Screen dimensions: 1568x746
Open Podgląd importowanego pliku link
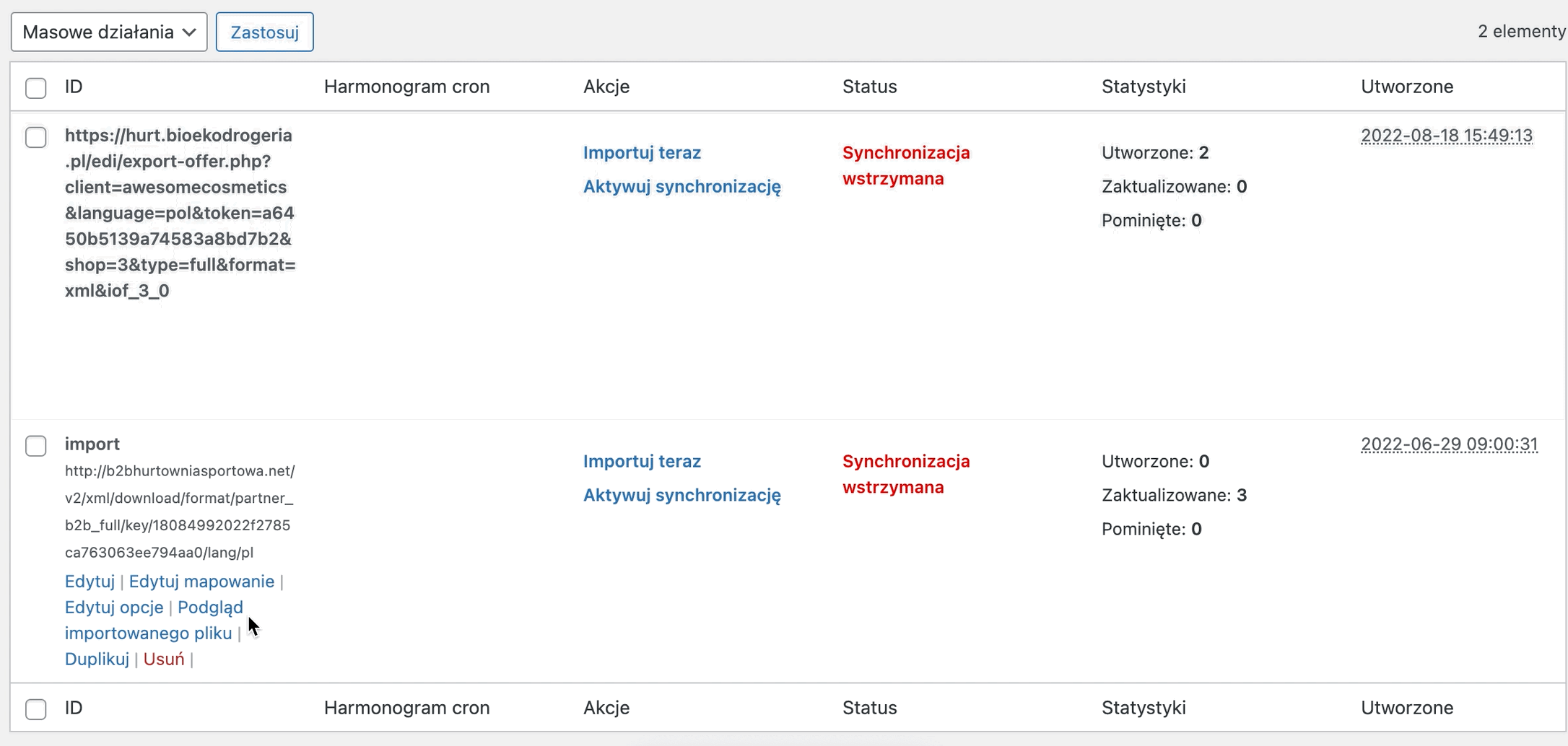click(x=154, y=620)
